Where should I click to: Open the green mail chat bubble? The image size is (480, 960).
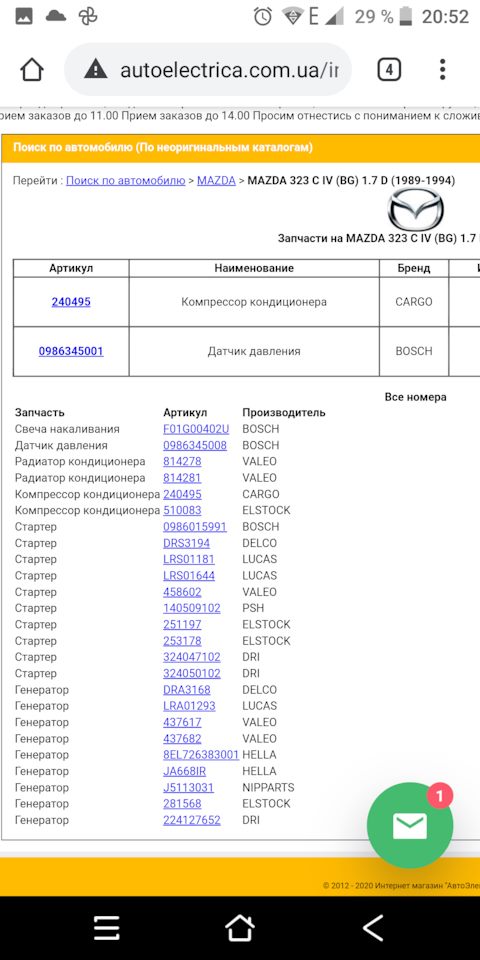pos(410,825)
